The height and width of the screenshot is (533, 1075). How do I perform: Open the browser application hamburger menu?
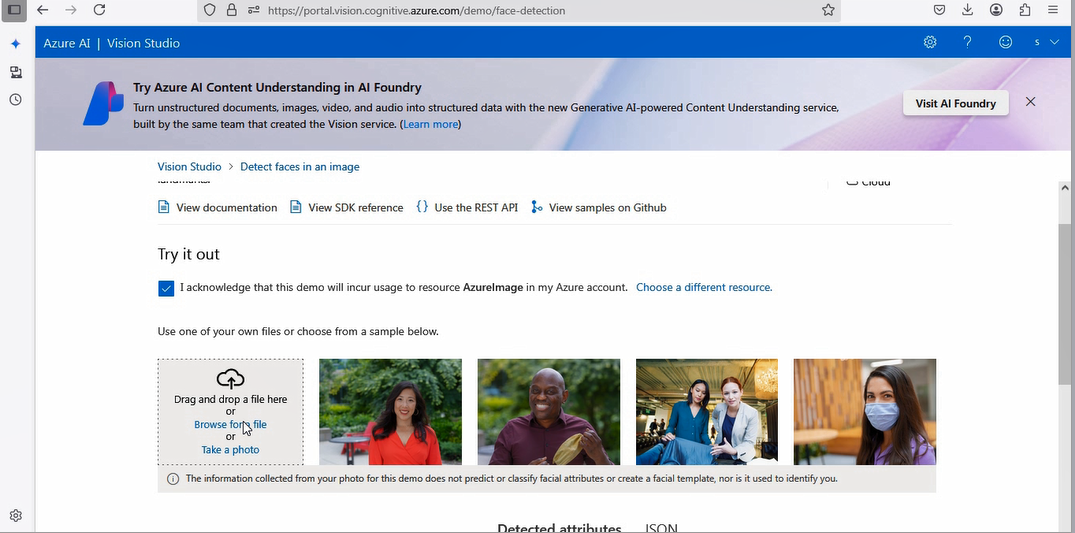(1053, 10)
